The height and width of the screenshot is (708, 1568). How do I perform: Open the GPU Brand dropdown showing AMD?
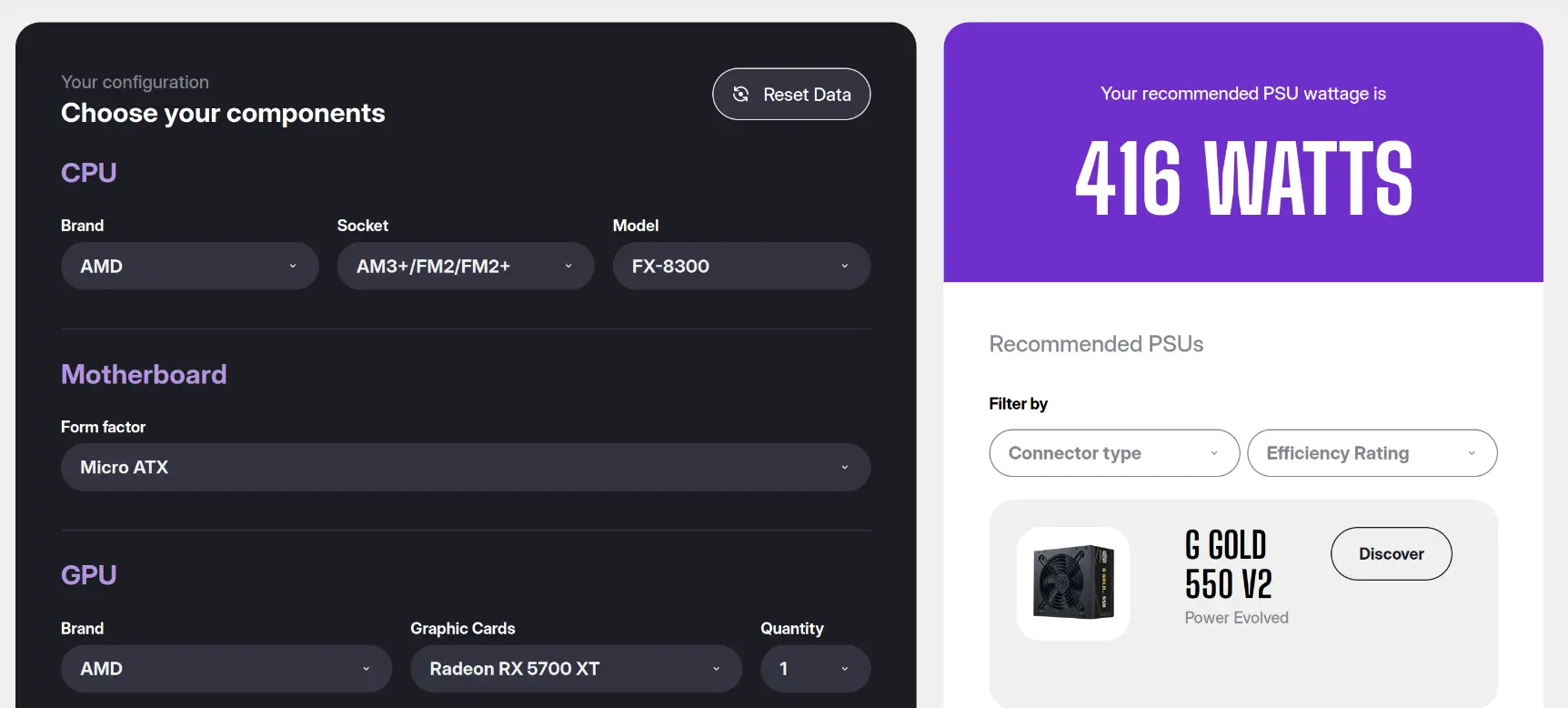pyautogui.click(x=226, y=669)
